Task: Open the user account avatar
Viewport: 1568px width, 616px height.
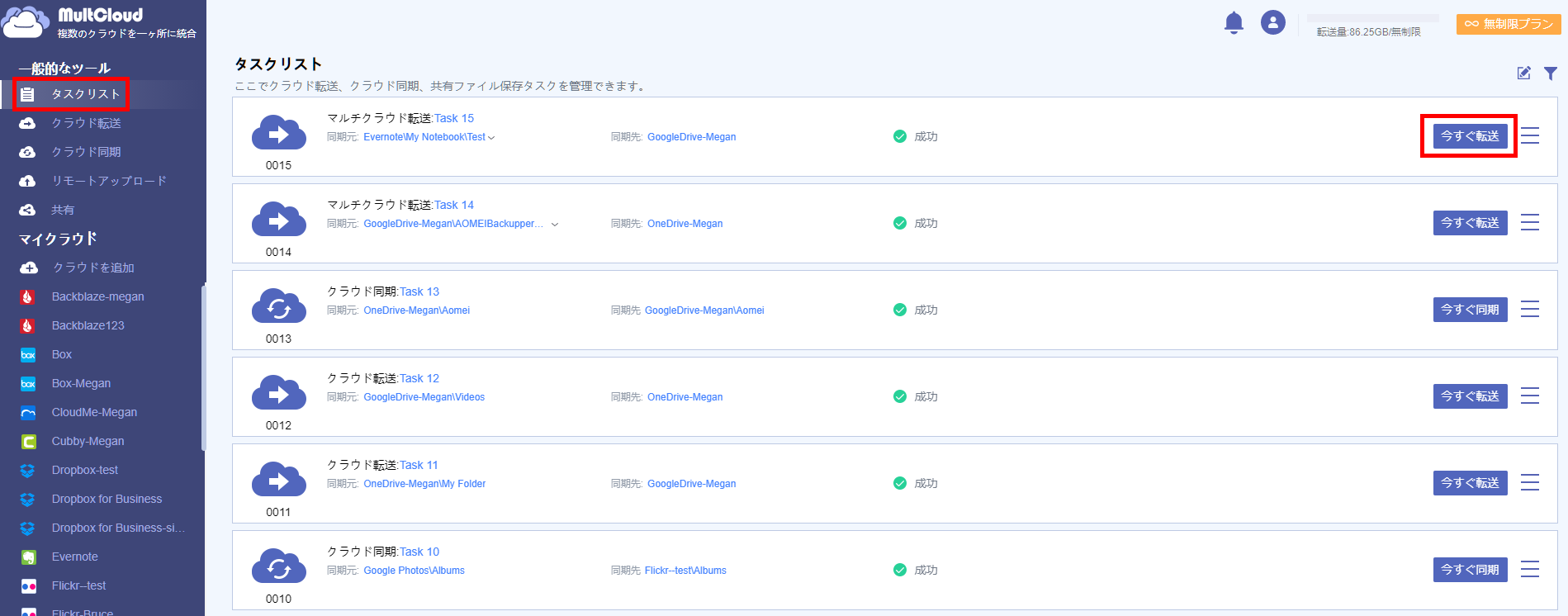Action: click(x=1273, y=22)
